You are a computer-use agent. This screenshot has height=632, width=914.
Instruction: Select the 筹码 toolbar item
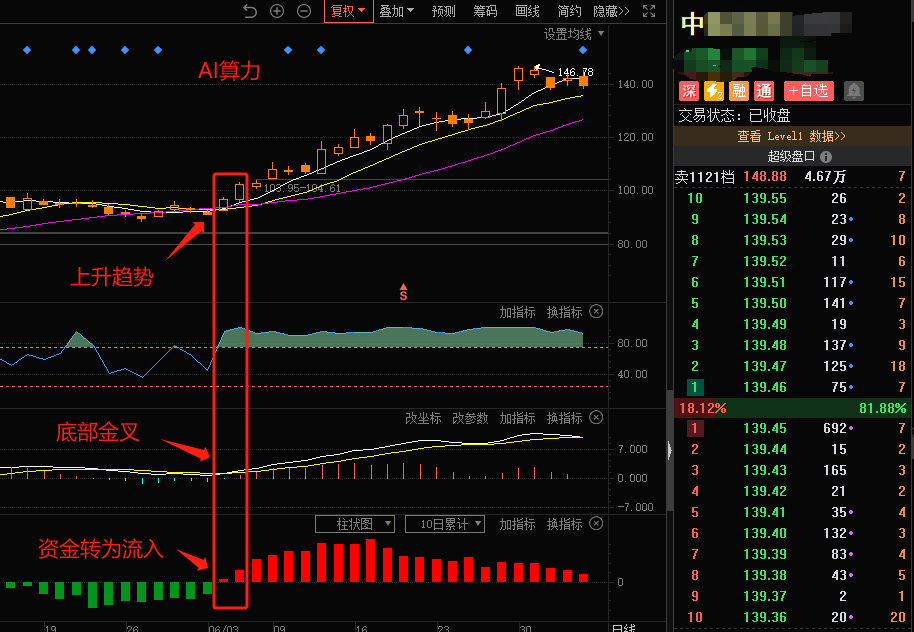coord(485,11)
